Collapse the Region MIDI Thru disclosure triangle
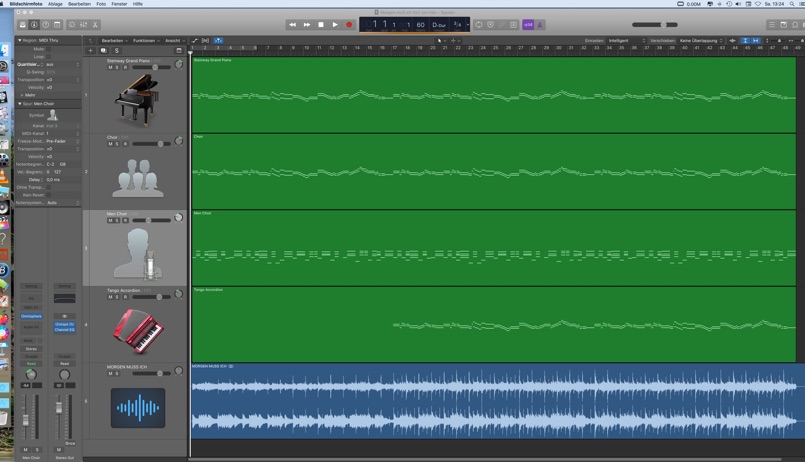 [x=20, y=40]
